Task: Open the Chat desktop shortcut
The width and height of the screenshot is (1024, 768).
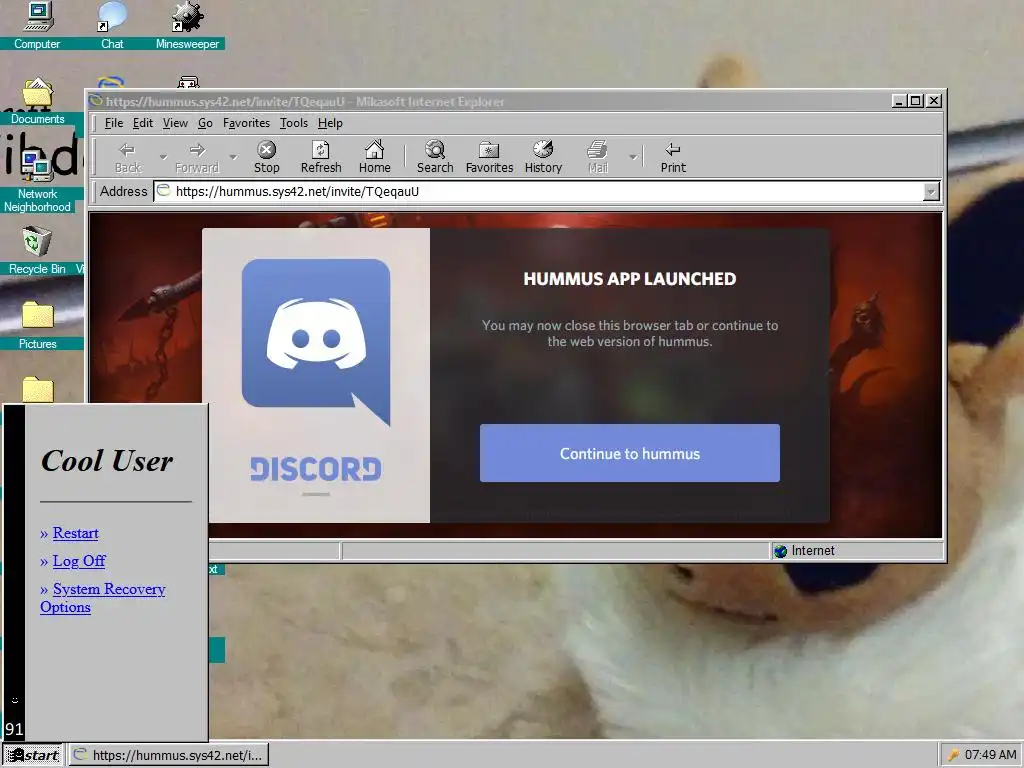Action: (x=112, y=25)
